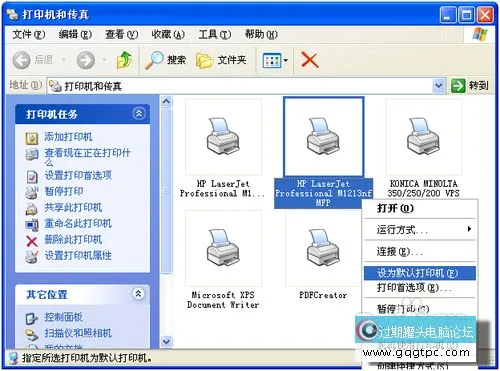Open the Search (搜索) toolbar button
Image resolution: width=500 pixels, height=371 pixels.
coord(165,60)
